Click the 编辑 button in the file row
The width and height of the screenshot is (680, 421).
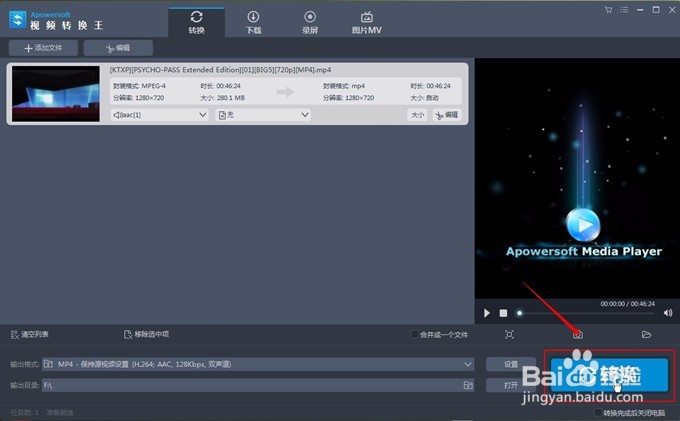pyautogui.click(x=447, y=115)
